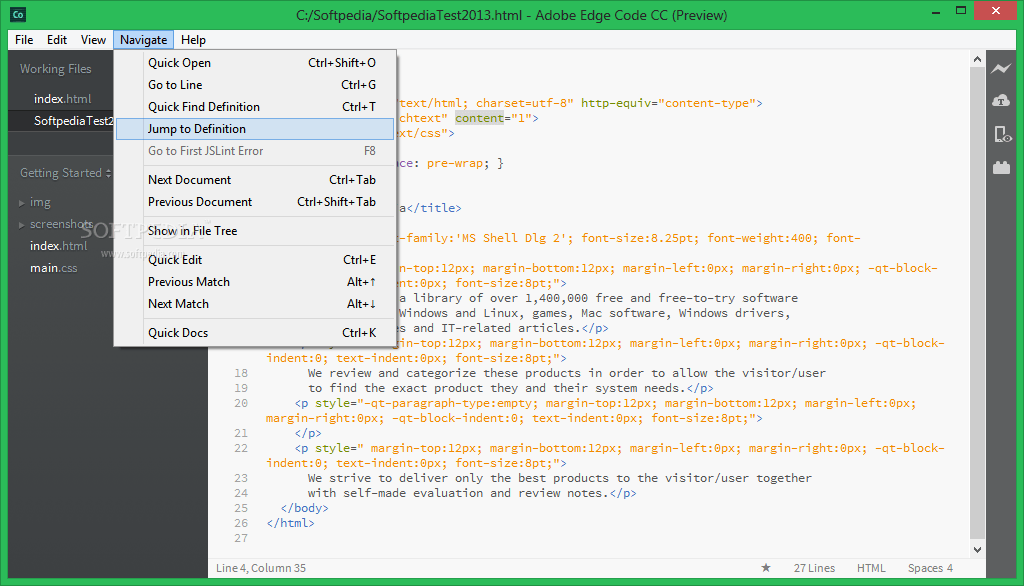
Task: Choose Quick Open from the menu
Action: click(255, 63)
